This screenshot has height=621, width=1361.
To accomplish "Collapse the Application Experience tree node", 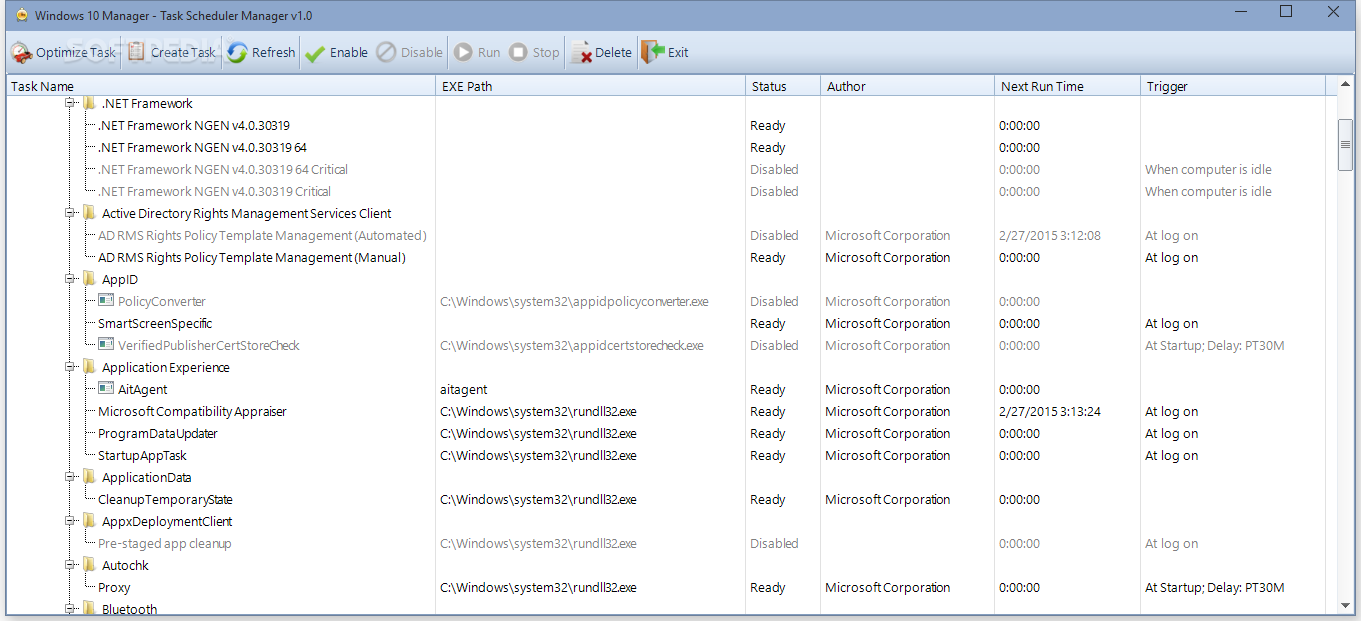I will tap(70, 367).
